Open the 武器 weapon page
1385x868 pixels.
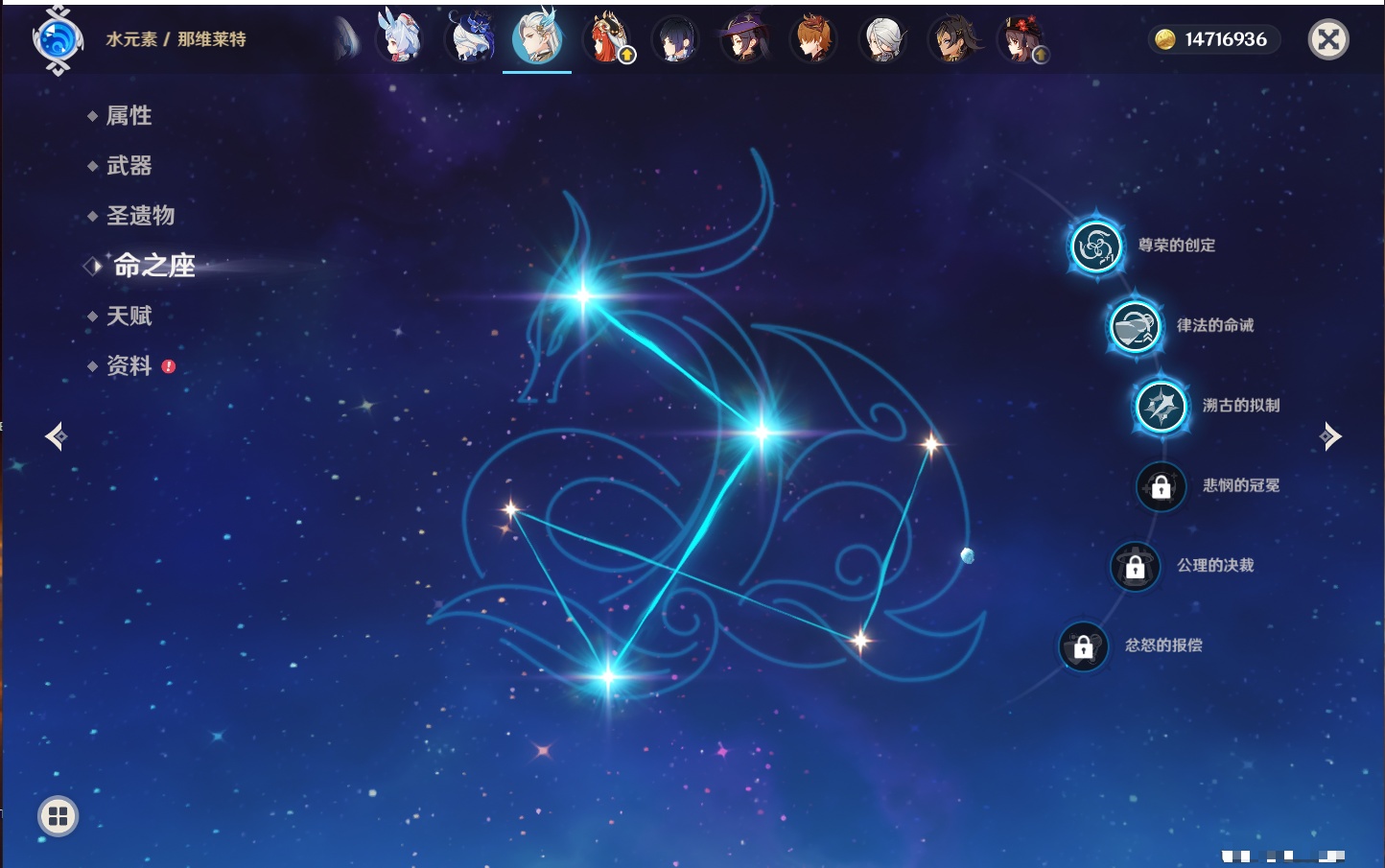(129, 166)
